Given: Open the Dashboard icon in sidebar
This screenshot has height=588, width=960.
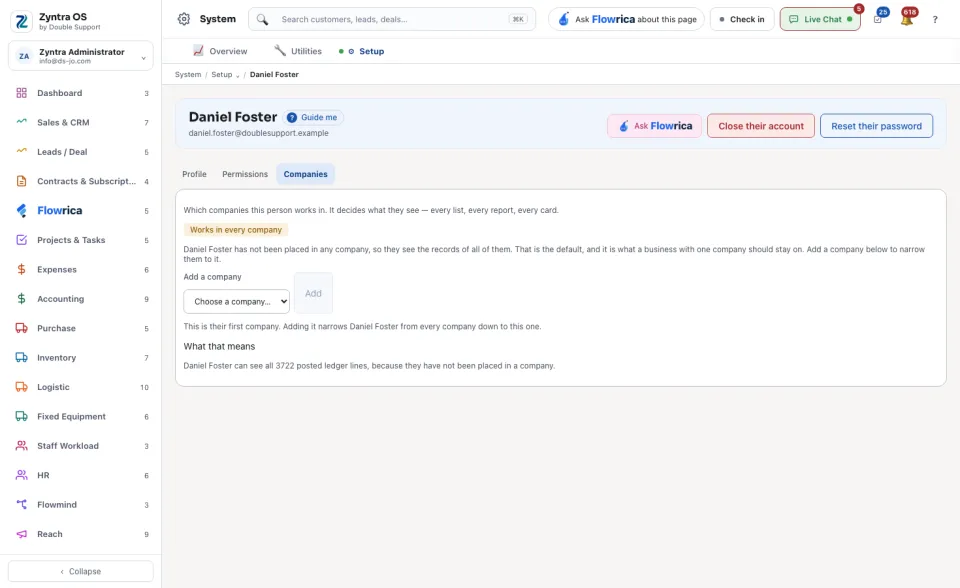Looking at the screenshot, I should tap(21, 93).
